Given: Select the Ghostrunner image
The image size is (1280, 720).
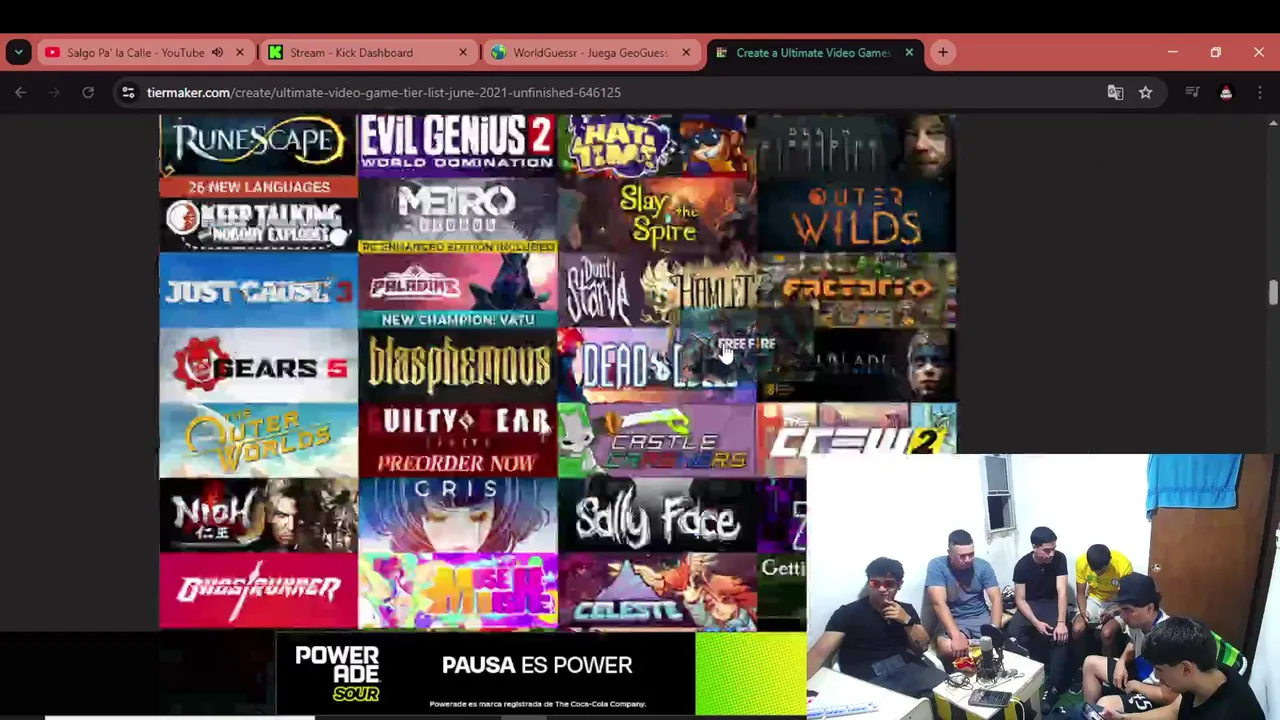Looking at the screenshot, I should (x=258, y=590).
